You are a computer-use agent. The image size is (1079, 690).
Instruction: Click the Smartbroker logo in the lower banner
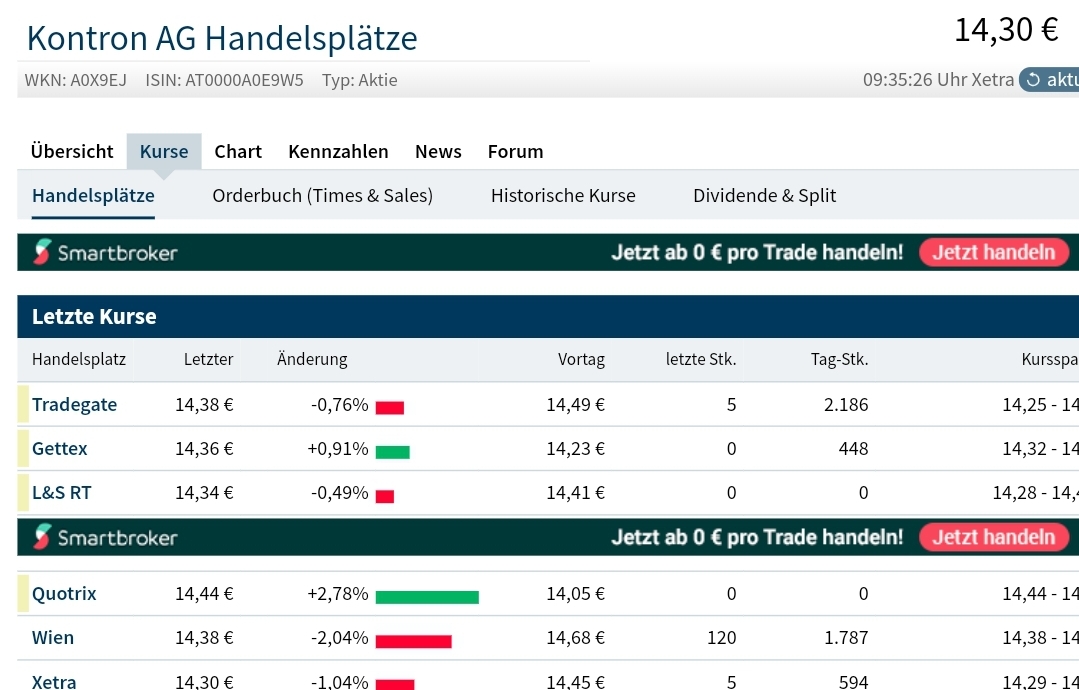[x=104, y=537]
